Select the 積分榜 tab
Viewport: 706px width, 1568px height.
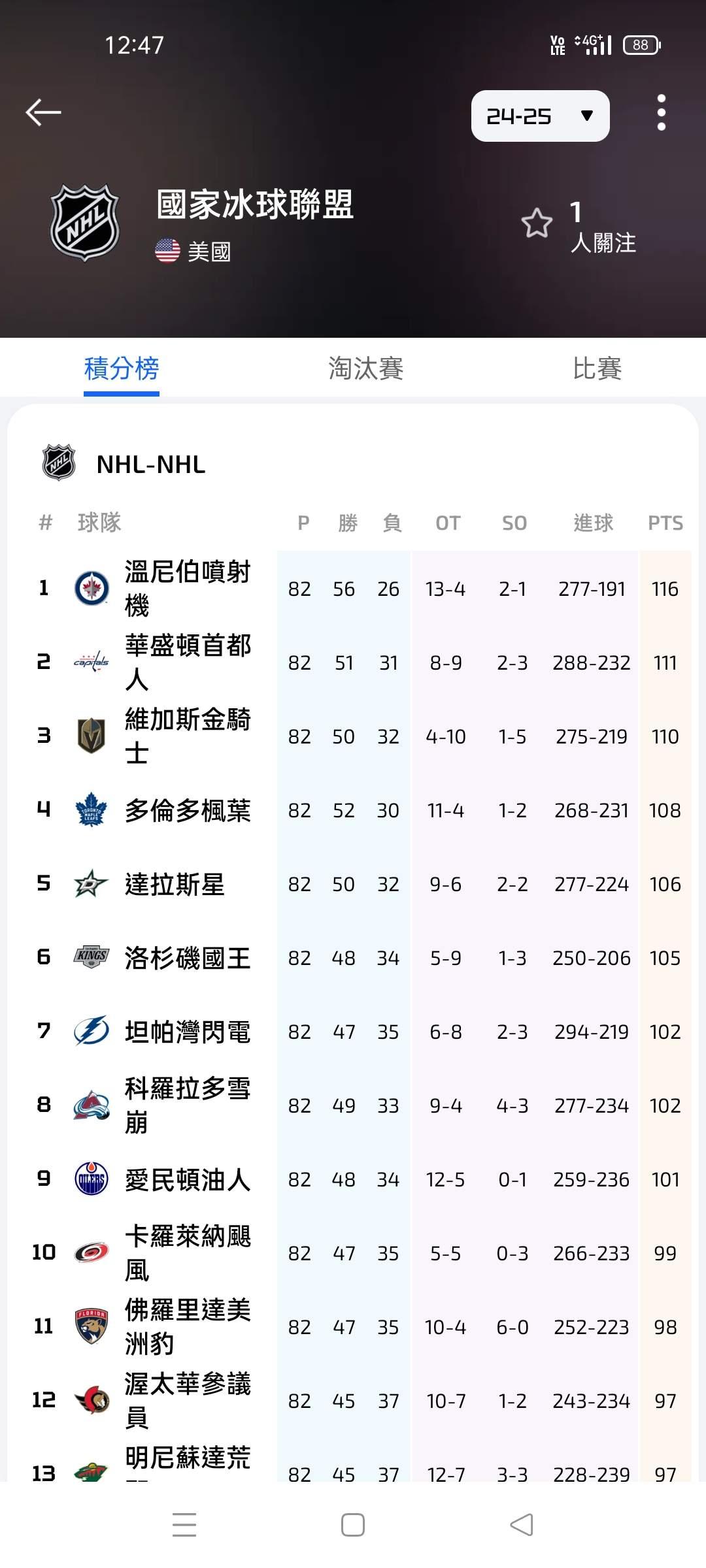tap(122, 368)
